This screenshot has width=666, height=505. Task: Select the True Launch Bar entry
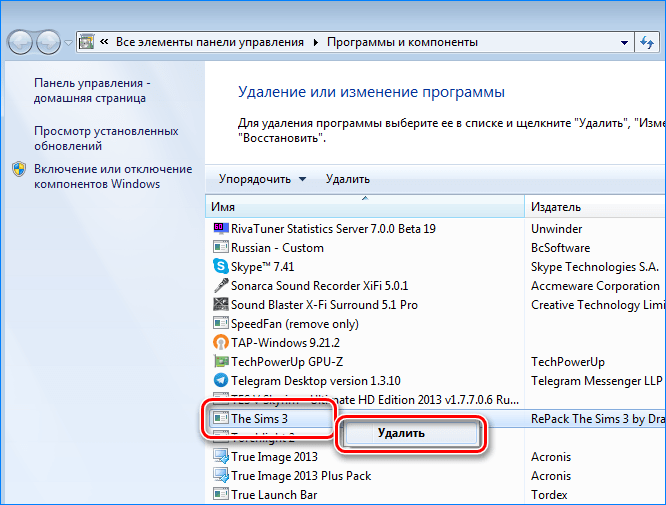[274, 495]
